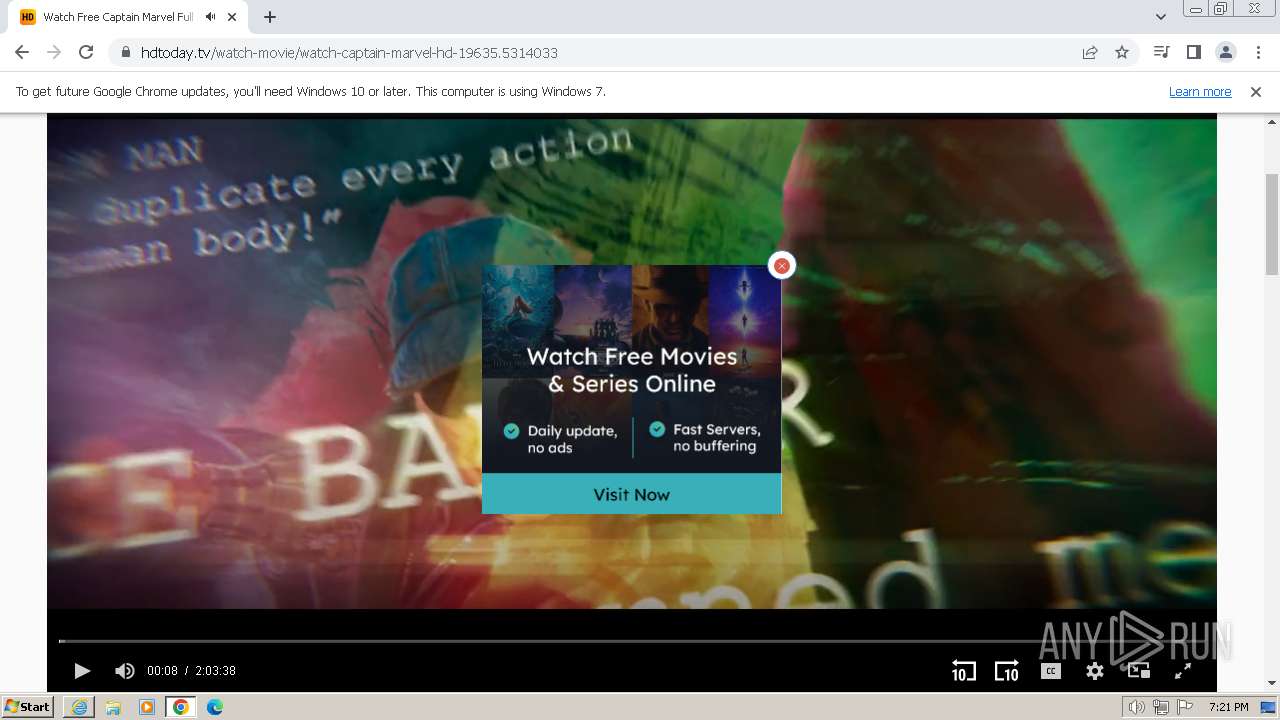The image size is (1280, 720).
Task: Open Action Center flag icon
Action: (x=1185, y=707)
